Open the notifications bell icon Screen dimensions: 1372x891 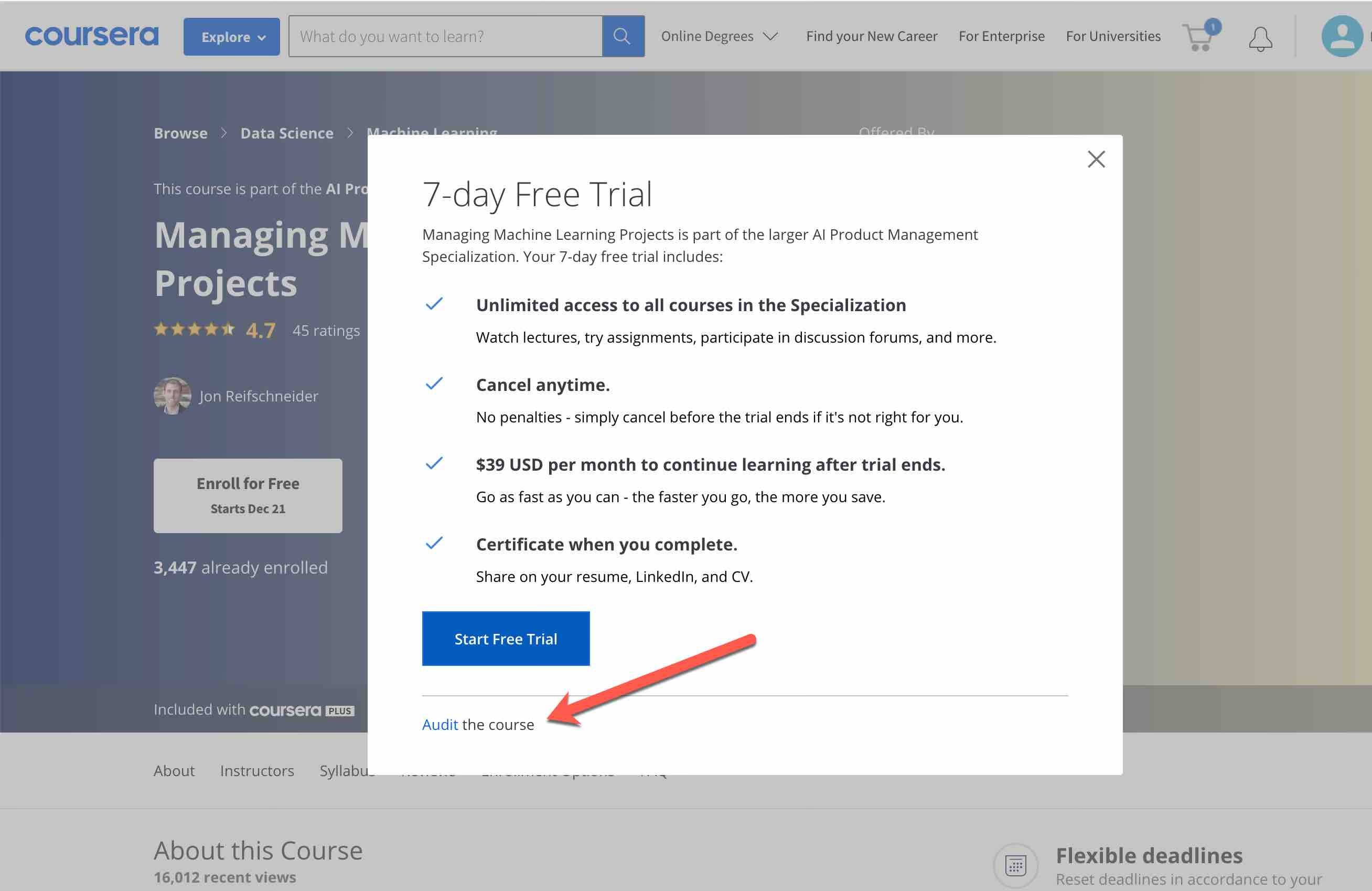pos(1261,39)
